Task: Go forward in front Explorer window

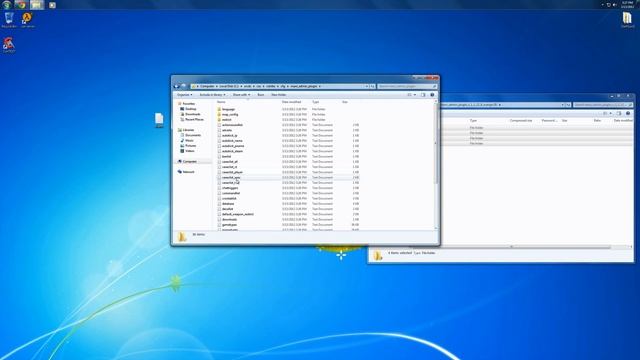Action: coord(183,86)
